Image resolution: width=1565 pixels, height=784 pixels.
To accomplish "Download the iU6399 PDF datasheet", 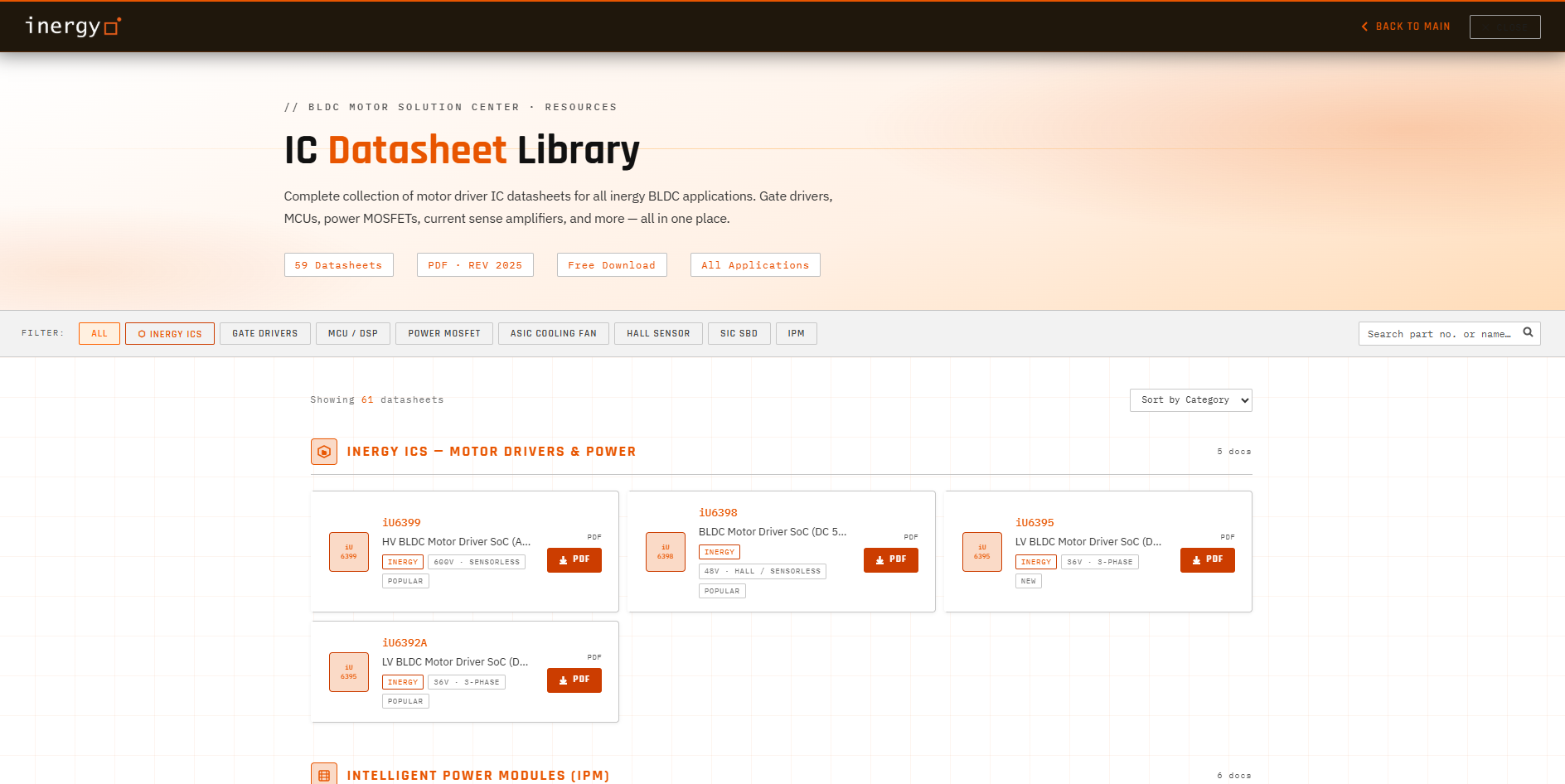I will click(574, 560).
